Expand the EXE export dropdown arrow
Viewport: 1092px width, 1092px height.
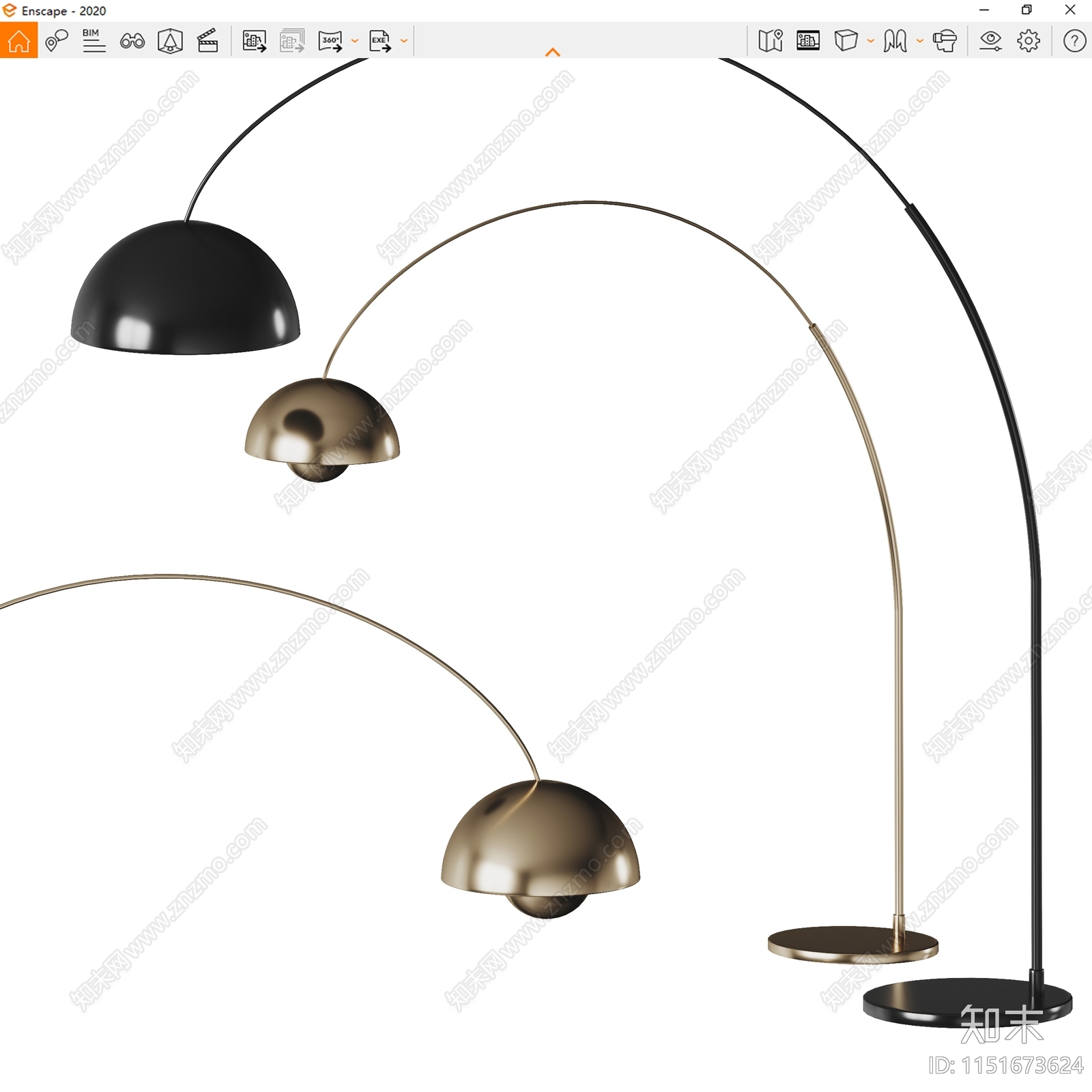pos(404,41)
